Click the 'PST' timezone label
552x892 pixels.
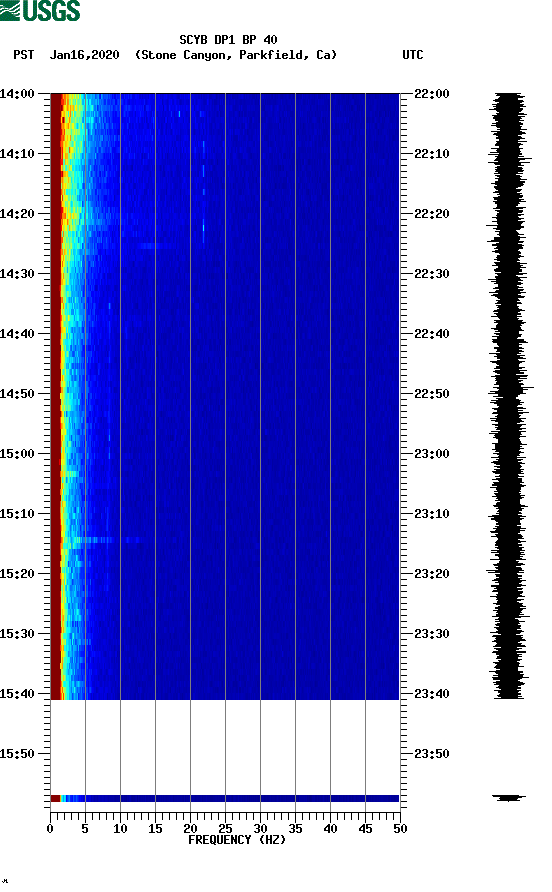[23, 55]
